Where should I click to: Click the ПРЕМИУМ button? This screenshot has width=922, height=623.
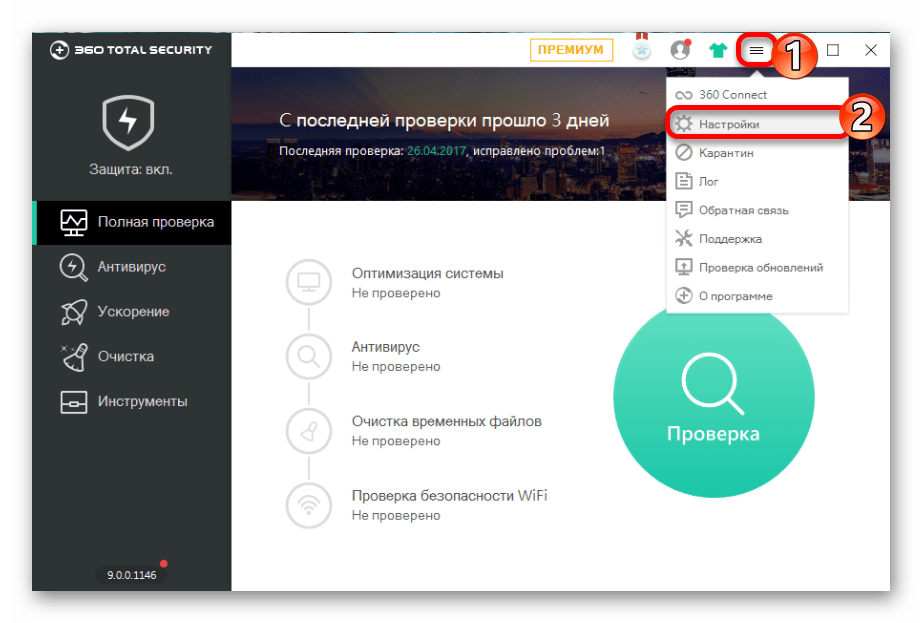(571, 49)
